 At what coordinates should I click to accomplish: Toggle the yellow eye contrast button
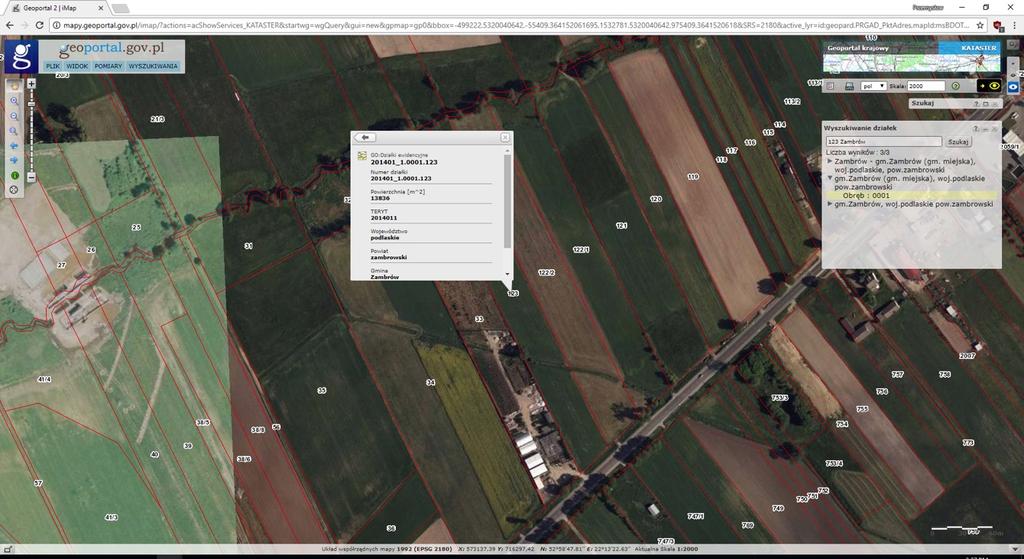click(x=989, y=86)
